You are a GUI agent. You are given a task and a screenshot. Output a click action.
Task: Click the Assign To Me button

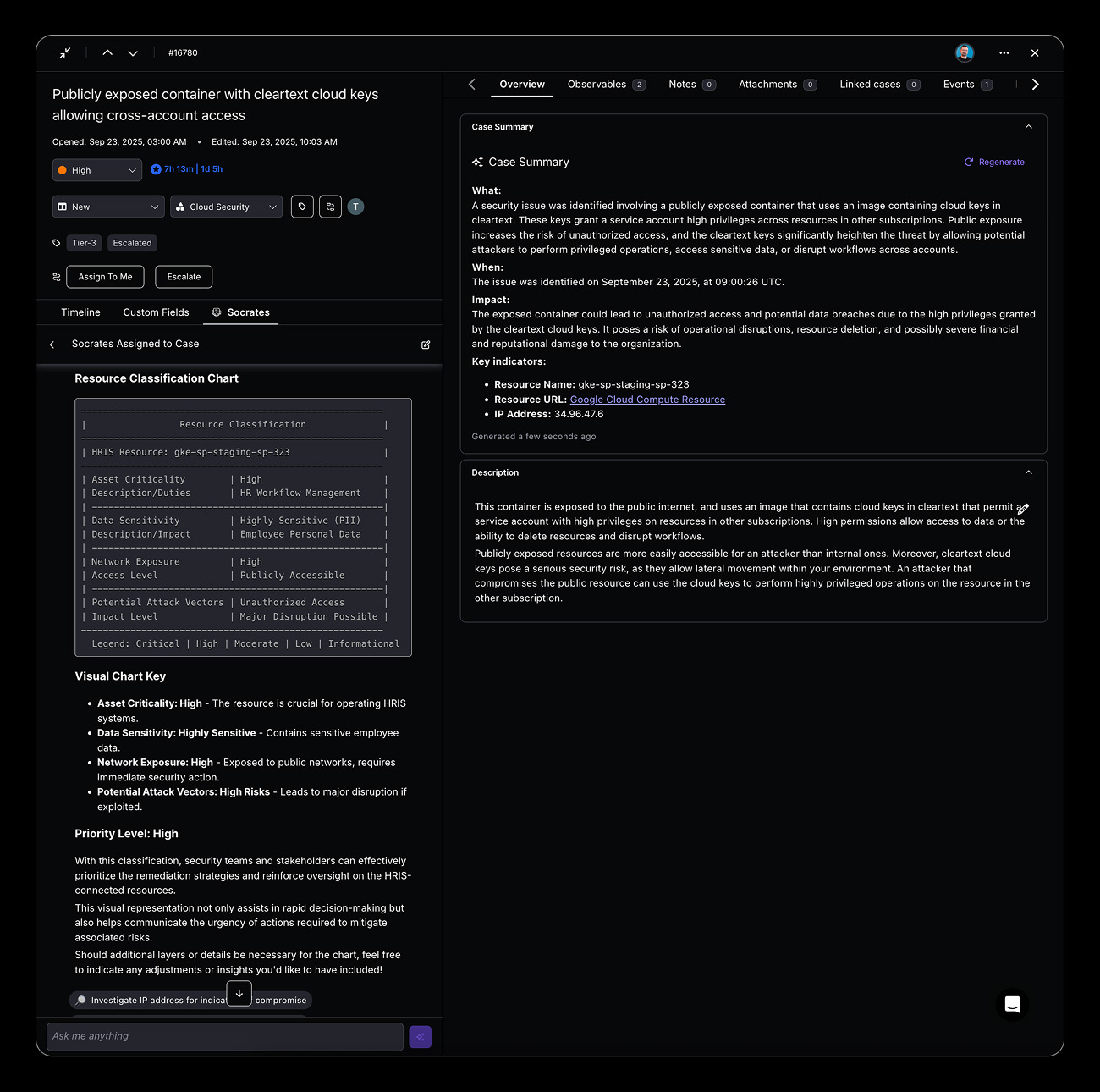105,277
